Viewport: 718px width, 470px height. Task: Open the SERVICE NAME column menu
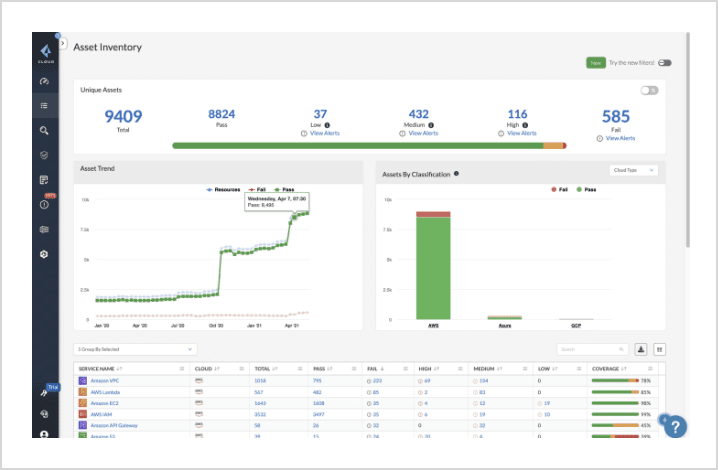(x=182, y=369)
